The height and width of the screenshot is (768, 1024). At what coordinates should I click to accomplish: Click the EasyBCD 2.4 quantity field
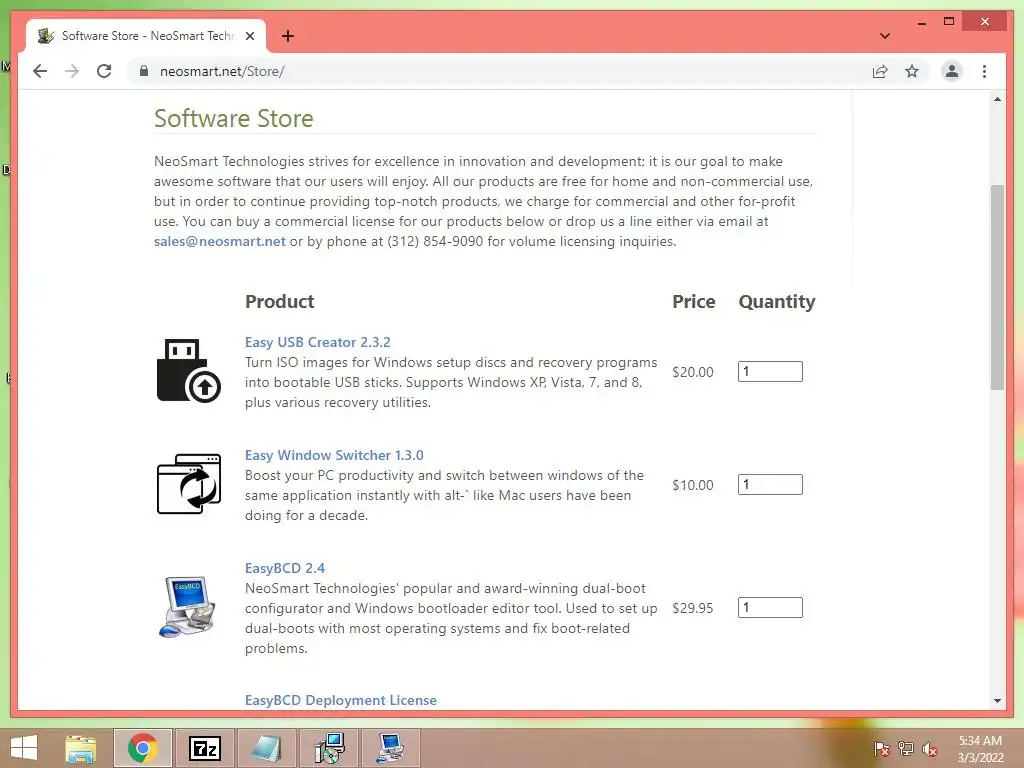click(770, 607)
